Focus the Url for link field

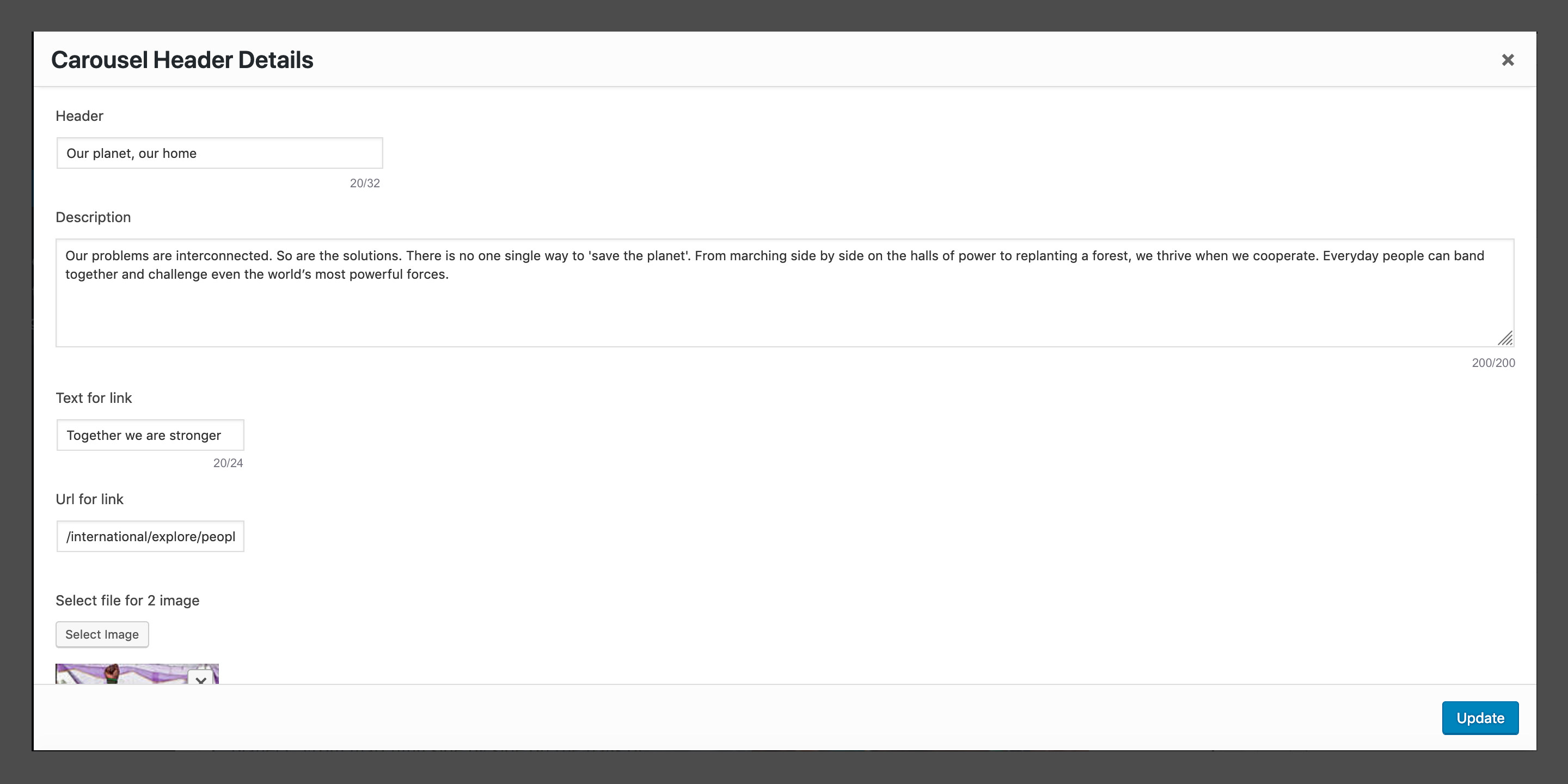click(x=150, y=536)
